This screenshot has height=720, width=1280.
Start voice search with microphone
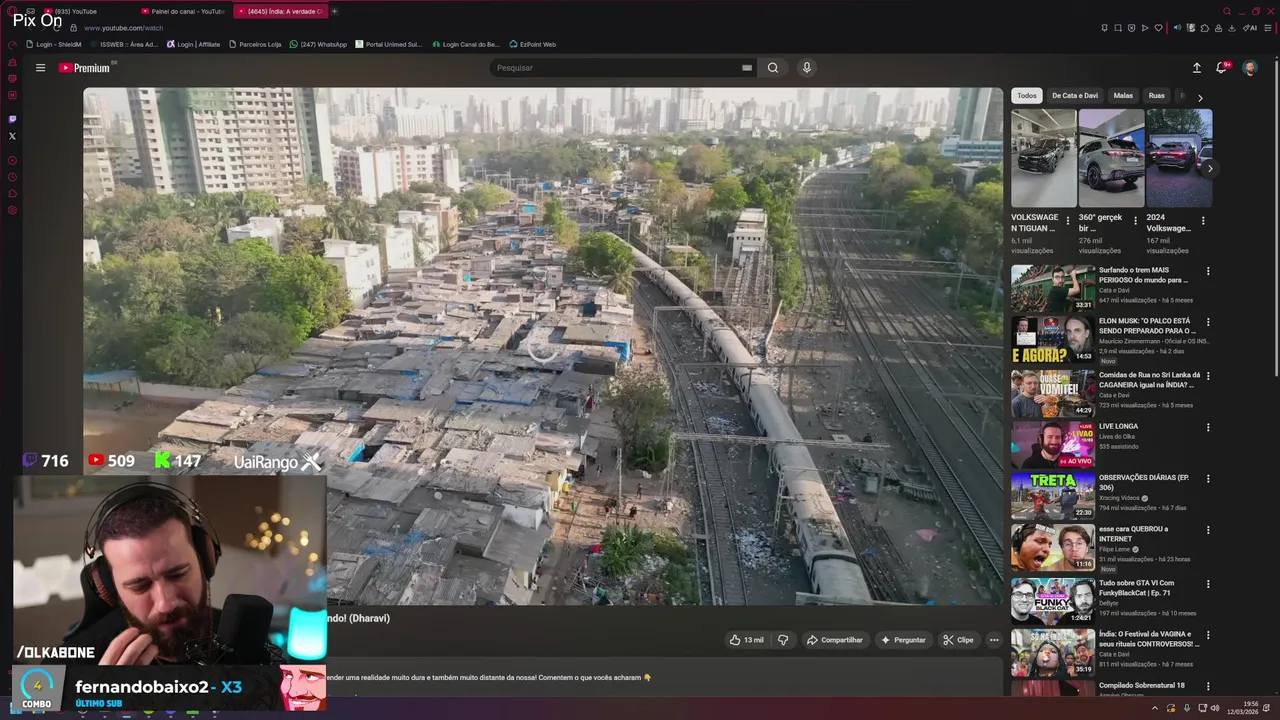click(x=807, y=68)
